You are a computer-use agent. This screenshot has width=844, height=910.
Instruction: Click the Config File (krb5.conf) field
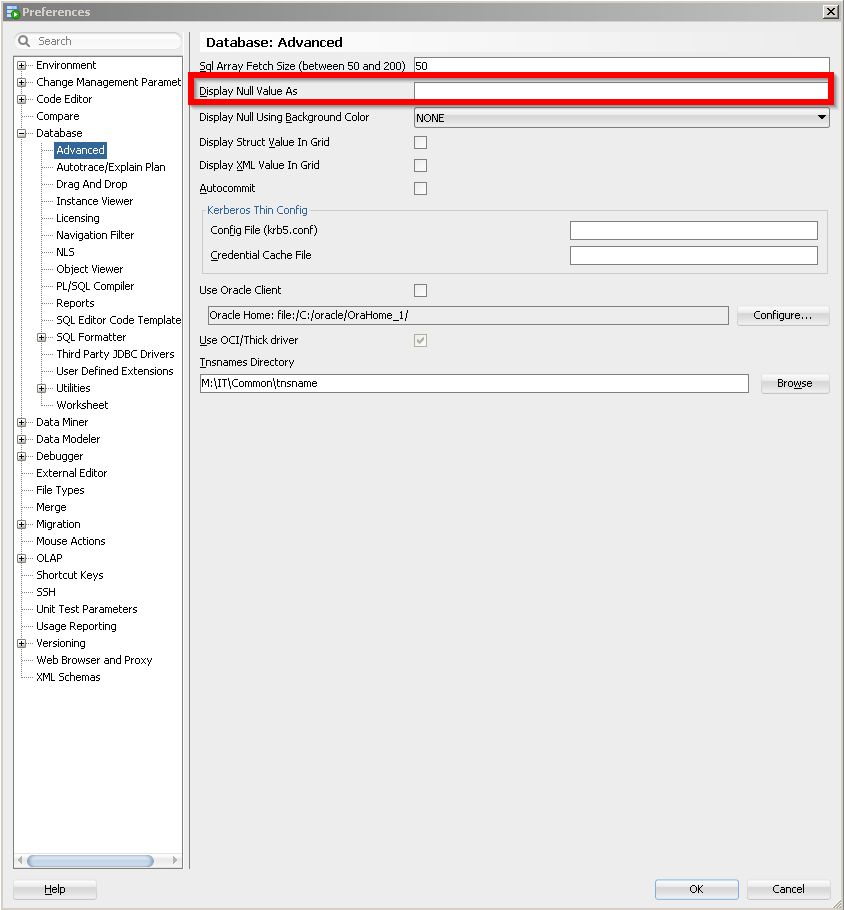(x=694, y=230)
